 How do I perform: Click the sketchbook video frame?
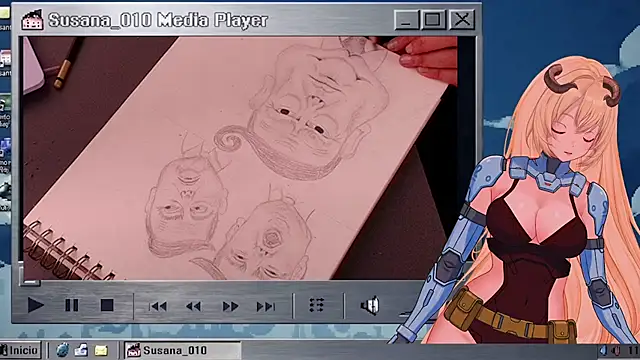pyautogui.click(x=240, y=158)
